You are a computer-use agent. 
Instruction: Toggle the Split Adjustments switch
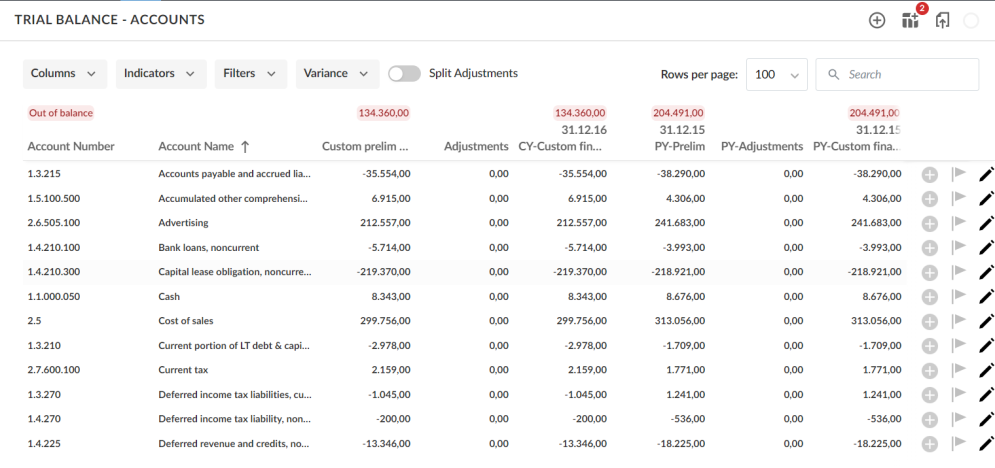pyautogui.click(x=404, y=73)
